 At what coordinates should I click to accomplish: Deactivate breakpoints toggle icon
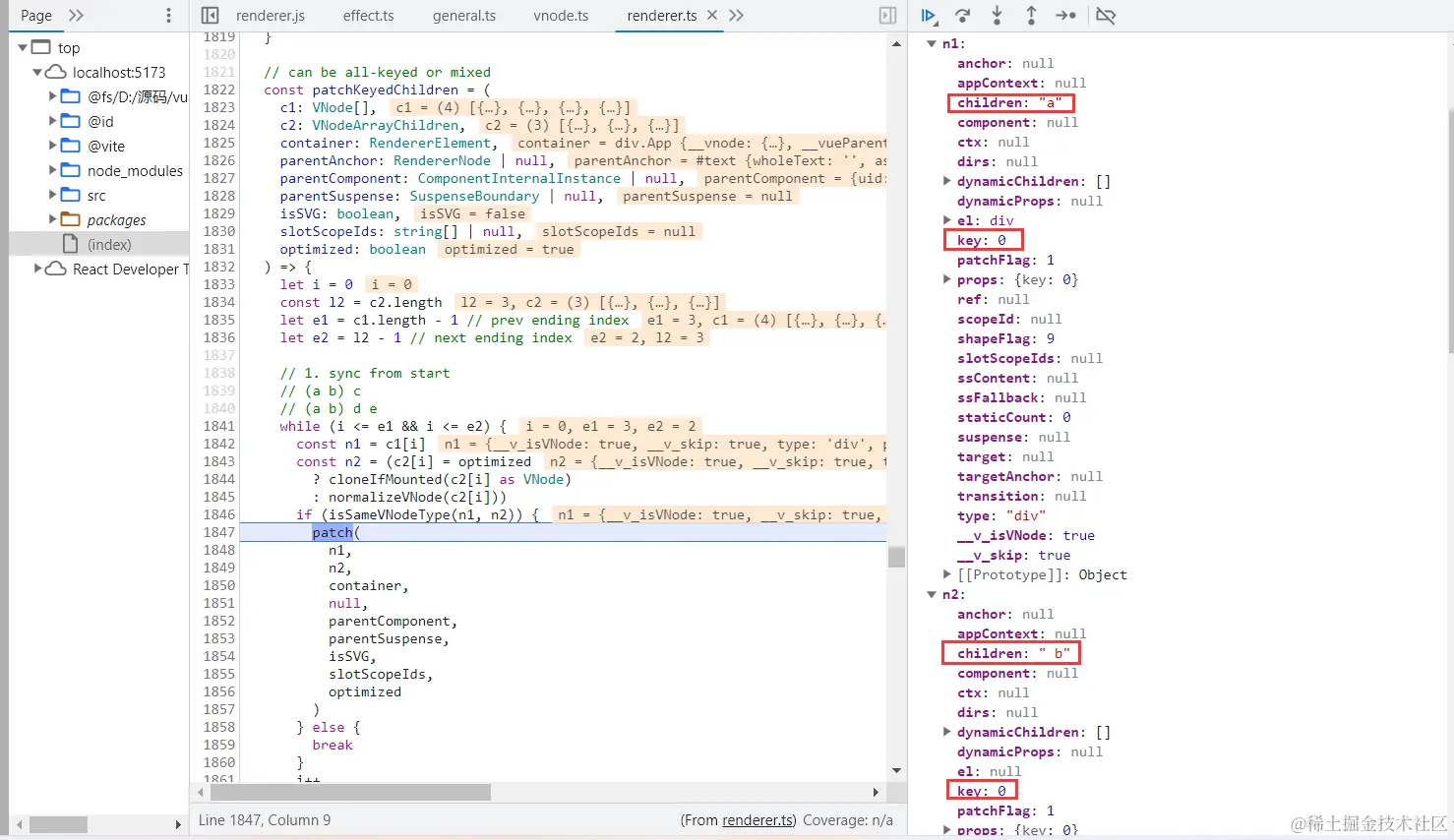coord(1106,16)
